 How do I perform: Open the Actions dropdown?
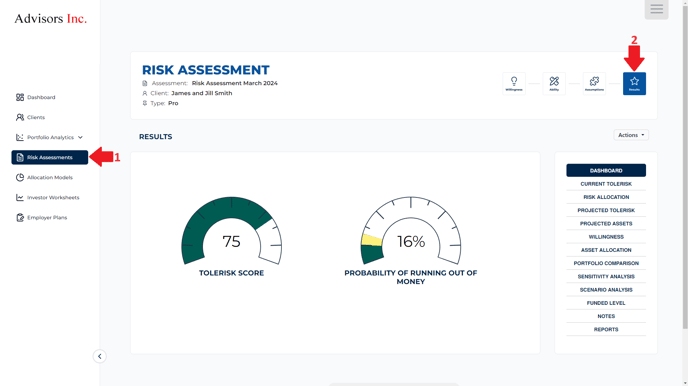[631, 135]
